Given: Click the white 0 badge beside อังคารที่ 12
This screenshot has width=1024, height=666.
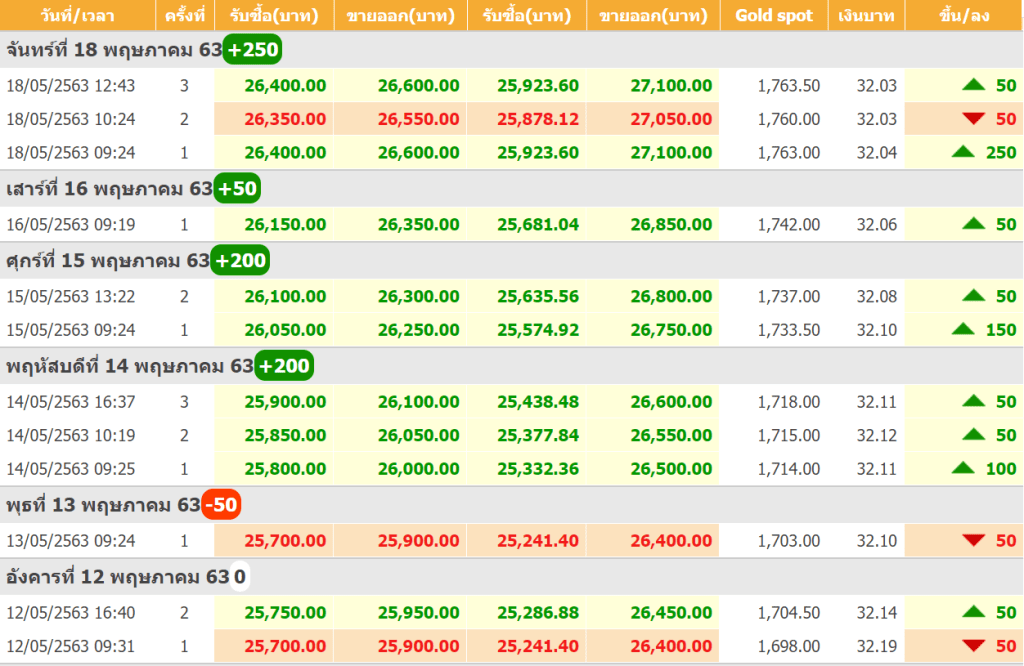Looking at the screenshot, I should pyautogui.click(x=240, y=577).
